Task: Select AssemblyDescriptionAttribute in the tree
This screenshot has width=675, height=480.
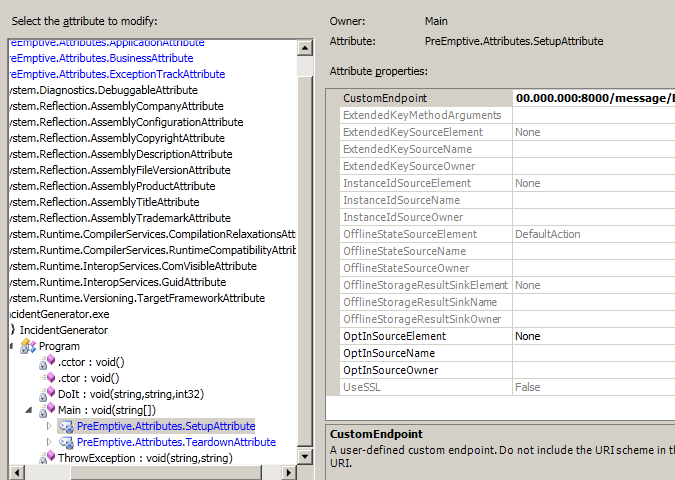Action: pos(121,154)
